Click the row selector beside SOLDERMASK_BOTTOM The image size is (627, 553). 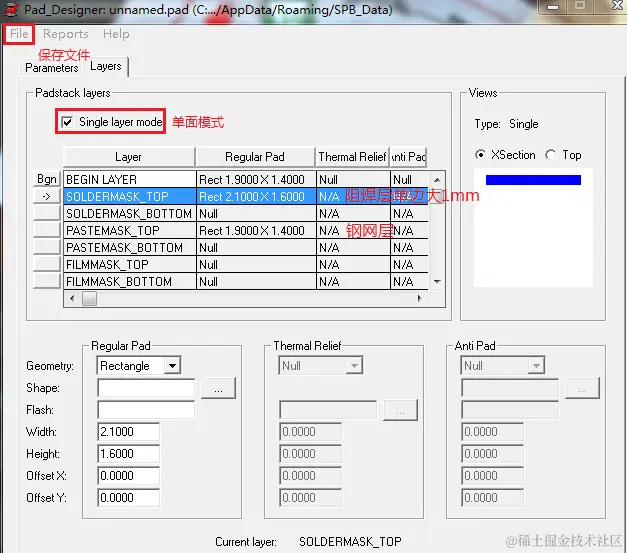pos(47,213)
